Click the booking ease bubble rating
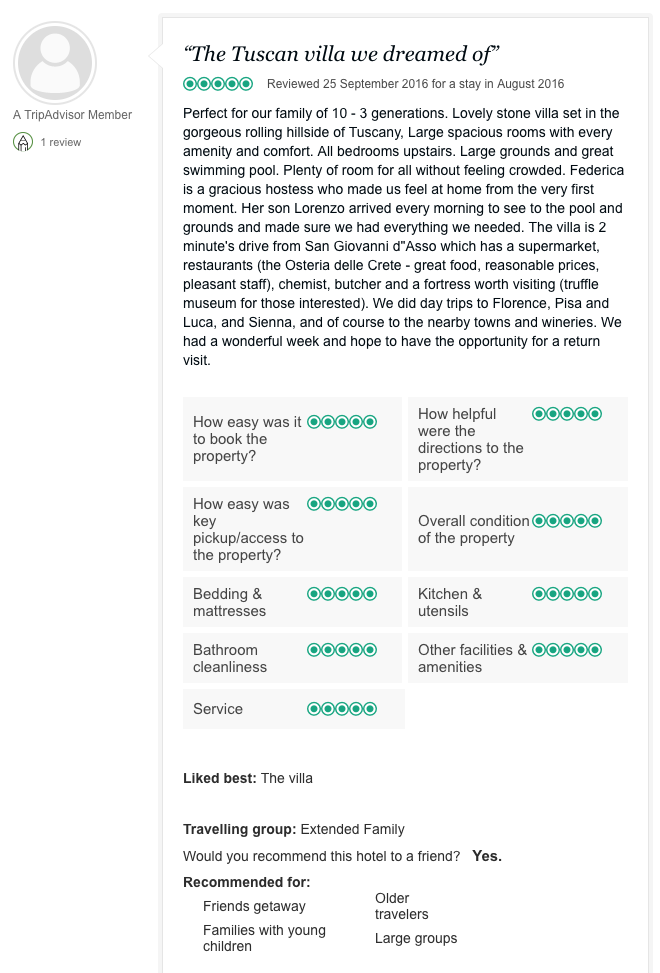Screen dimensions: 660x973 tap(342, 422)
